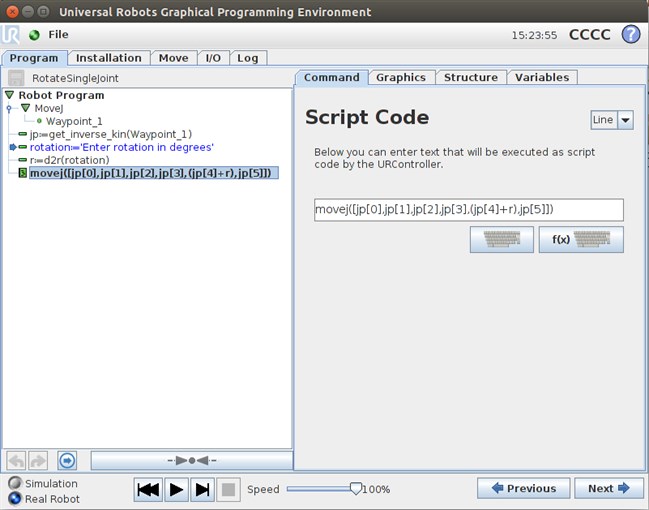Click the save disk icon beside RotateSingleJoint

pos(16,78)
